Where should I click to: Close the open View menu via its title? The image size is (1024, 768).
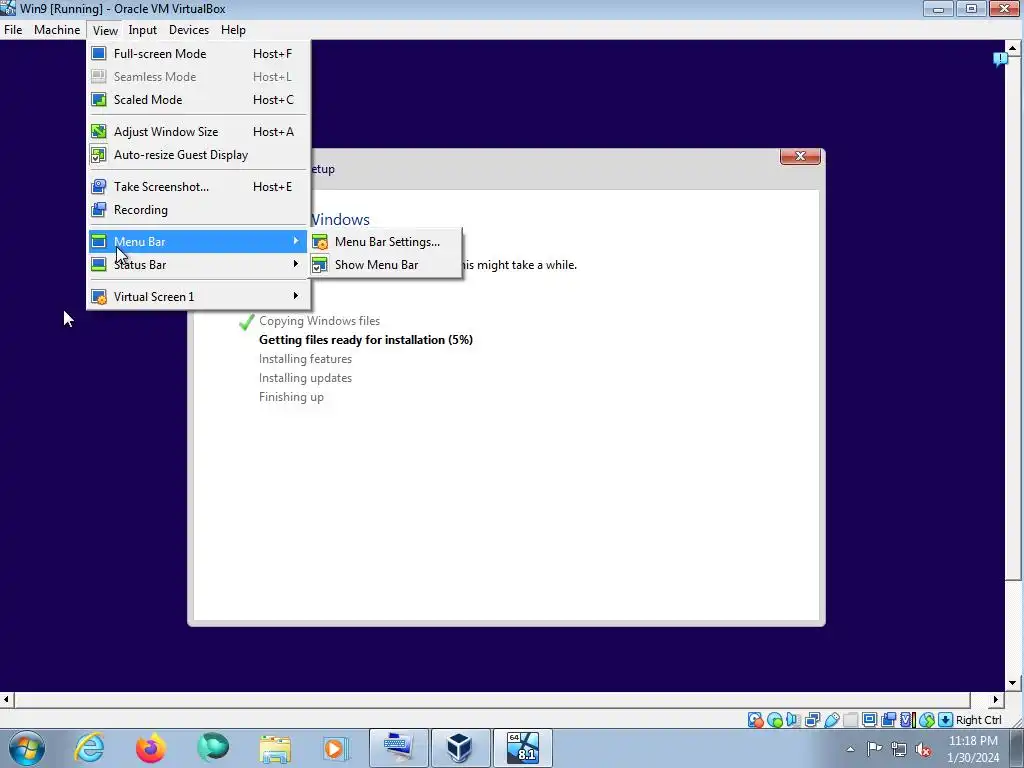click(x=105, y=30)
